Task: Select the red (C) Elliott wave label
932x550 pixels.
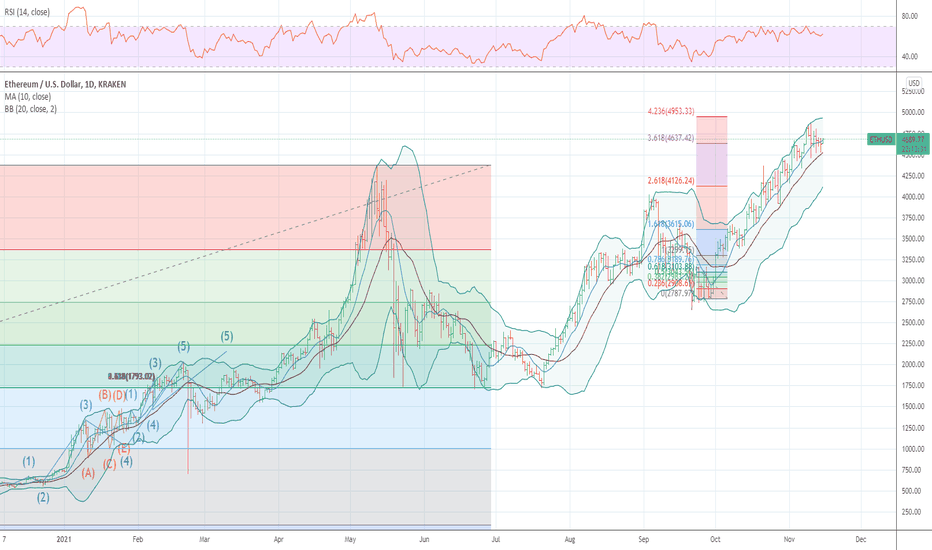Action: click(x=109, y=465)
